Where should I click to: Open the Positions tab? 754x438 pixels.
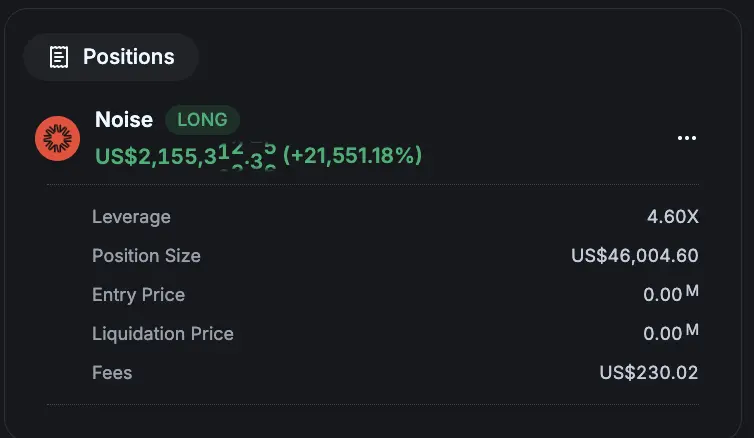(111, 57)
